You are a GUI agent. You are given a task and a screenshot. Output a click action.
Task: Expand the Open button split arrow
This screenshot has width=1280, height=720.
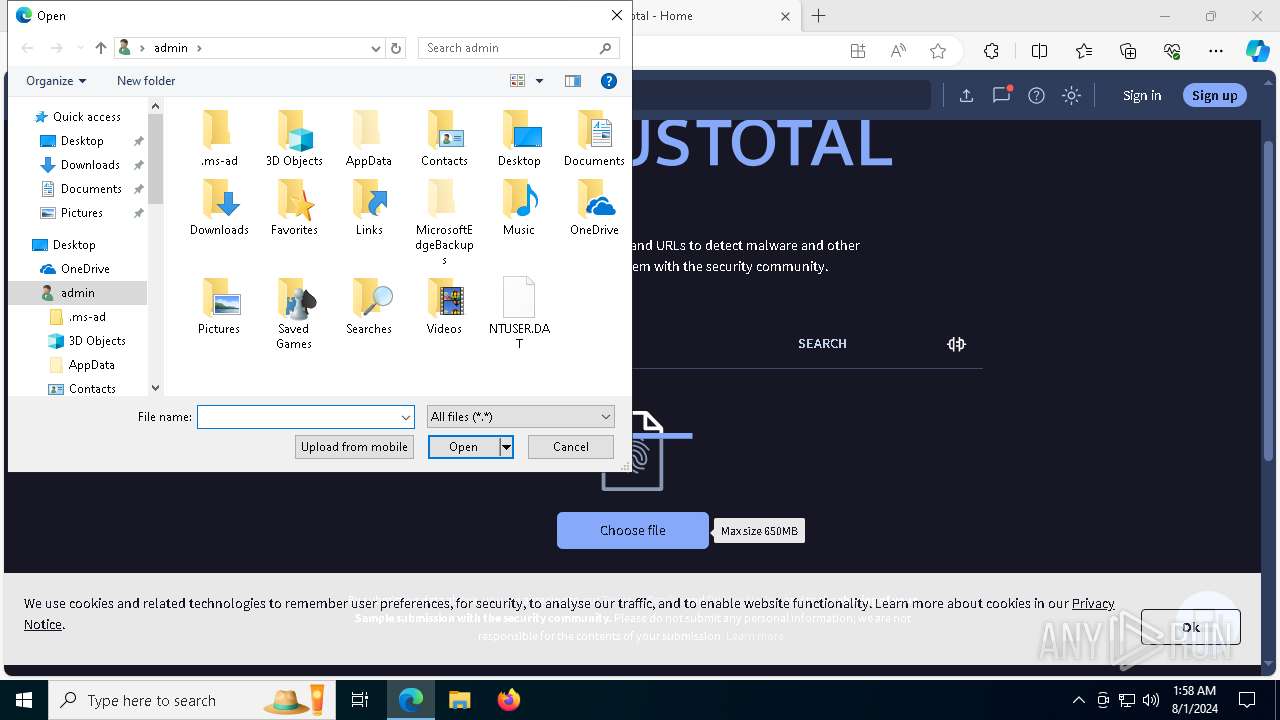pos(506,447)
